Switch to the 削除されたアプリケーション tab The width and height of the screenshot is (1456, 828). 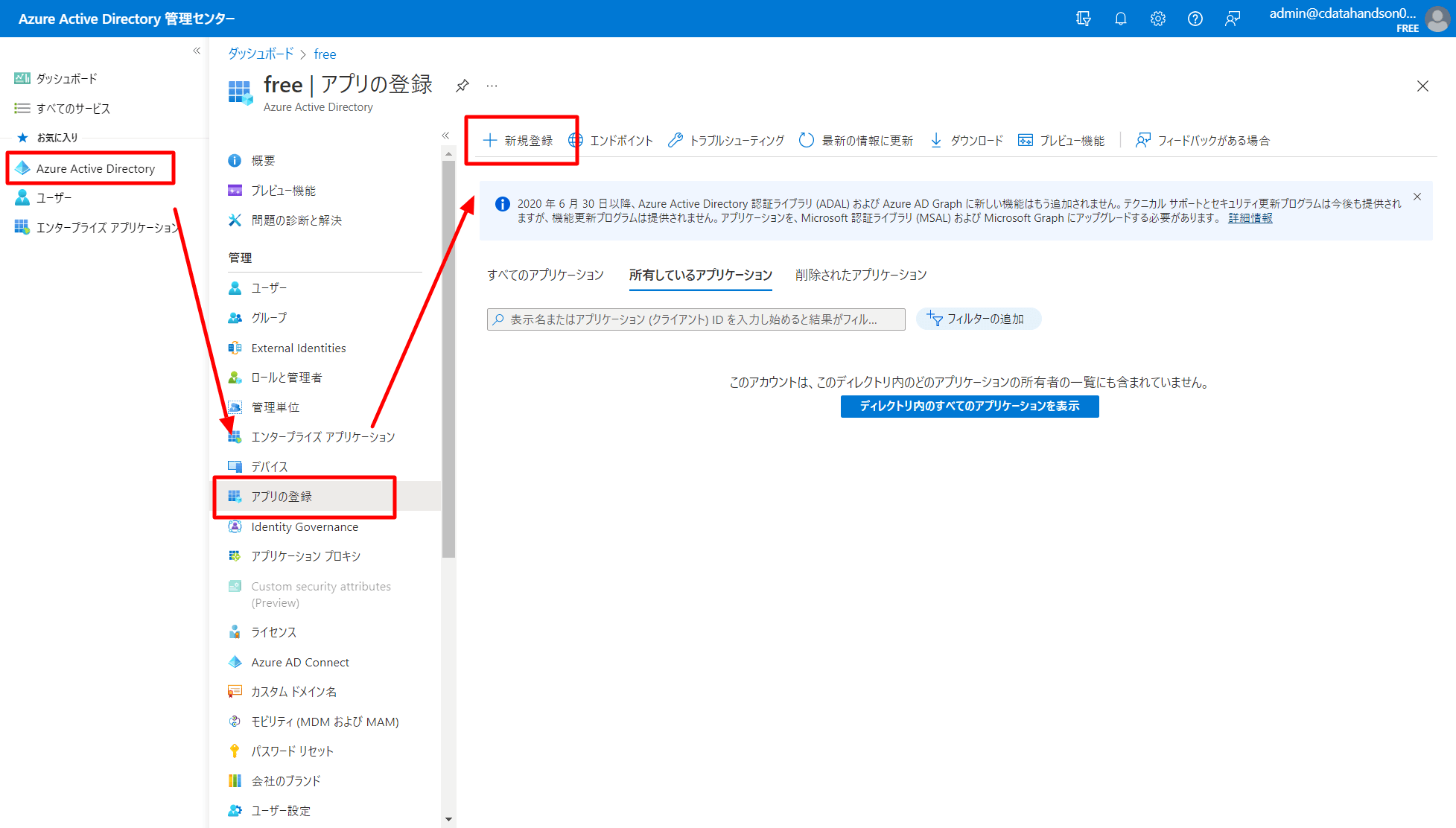[x=859, y=275]
